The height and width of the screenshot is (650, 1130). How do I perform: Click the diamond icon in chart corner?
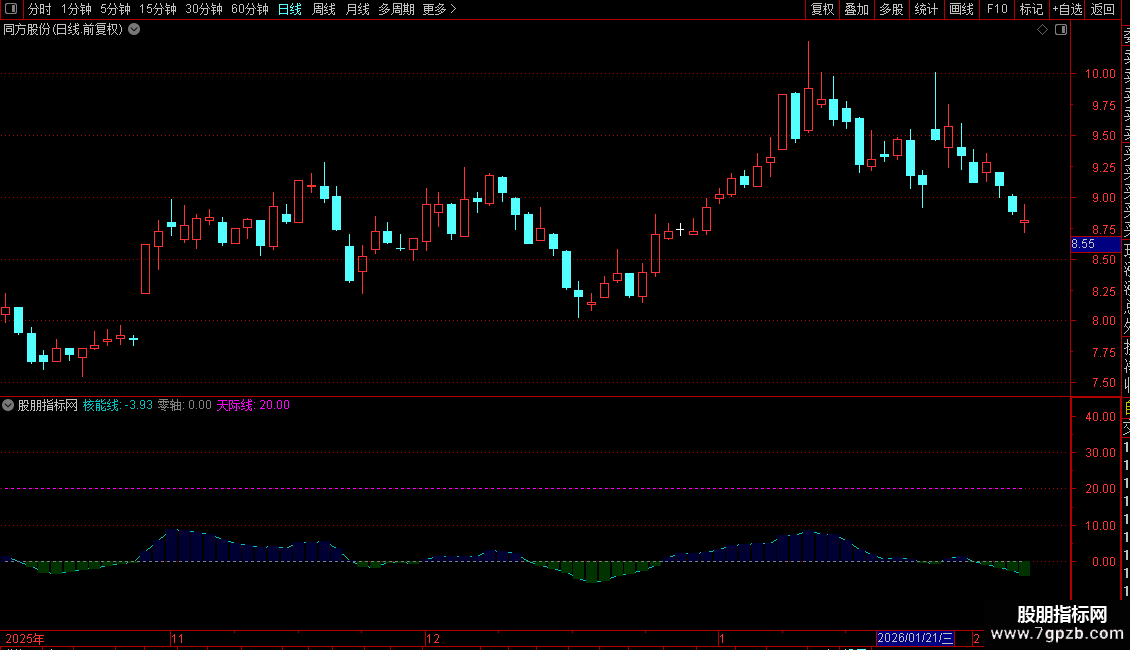pos(1042,30)
